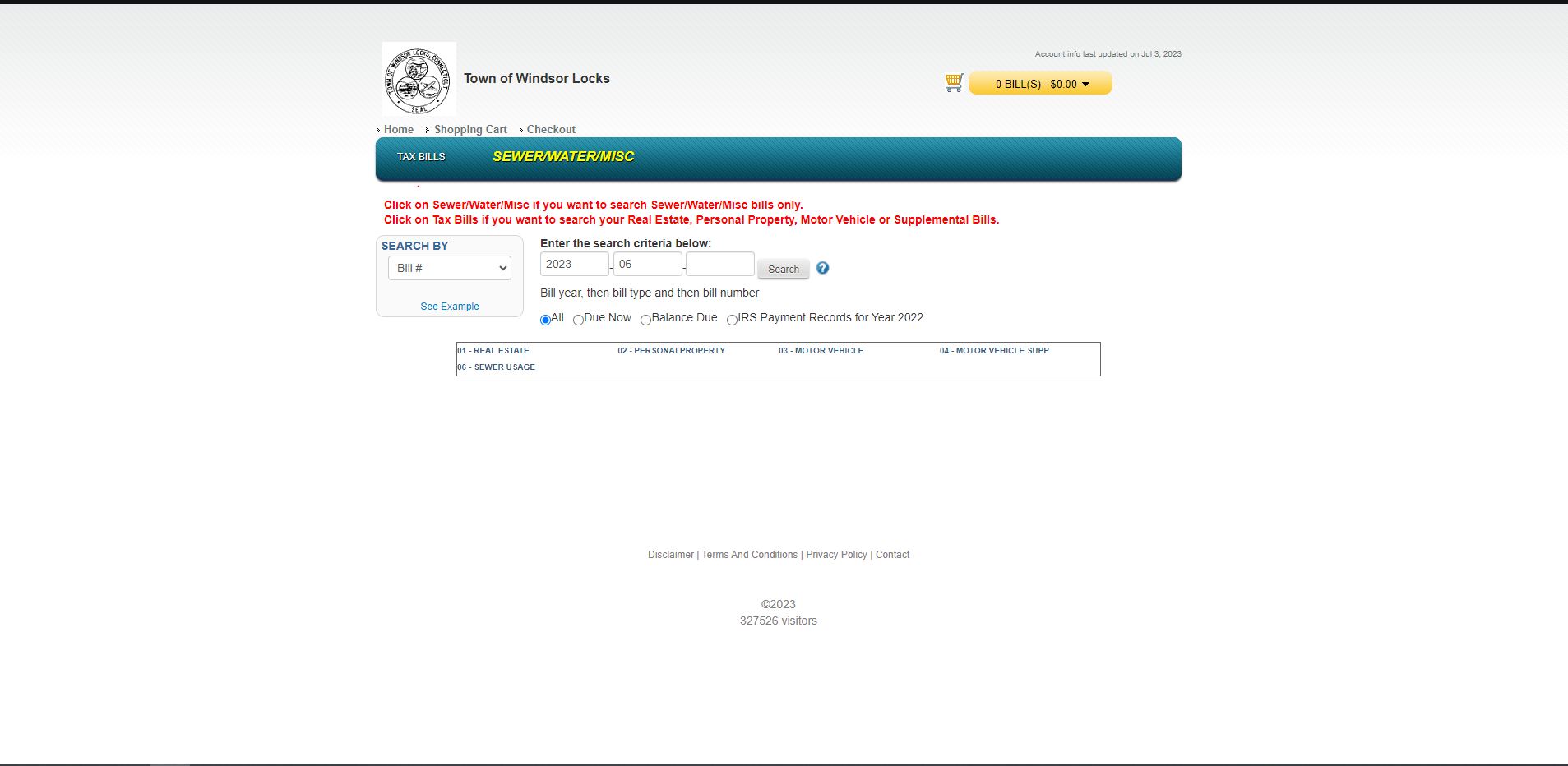Switch to the TAX BILLS tab

pyautogui.click(x=421, y=156)
